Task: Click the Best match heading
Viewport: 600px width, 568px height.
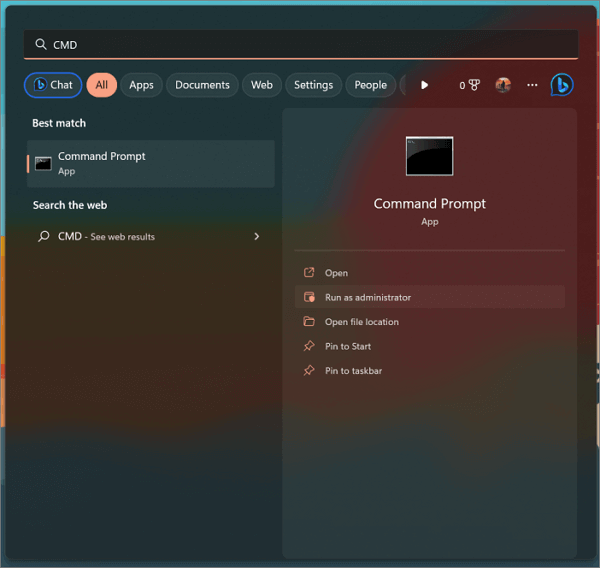Action: coord(59,123)
